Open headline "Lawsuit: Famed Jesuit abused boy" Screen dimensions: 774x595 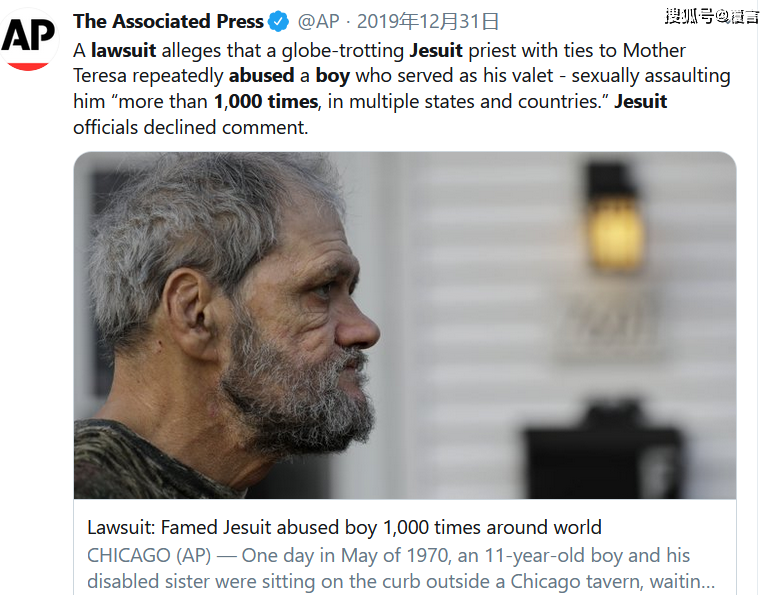(x=344, y=527)
